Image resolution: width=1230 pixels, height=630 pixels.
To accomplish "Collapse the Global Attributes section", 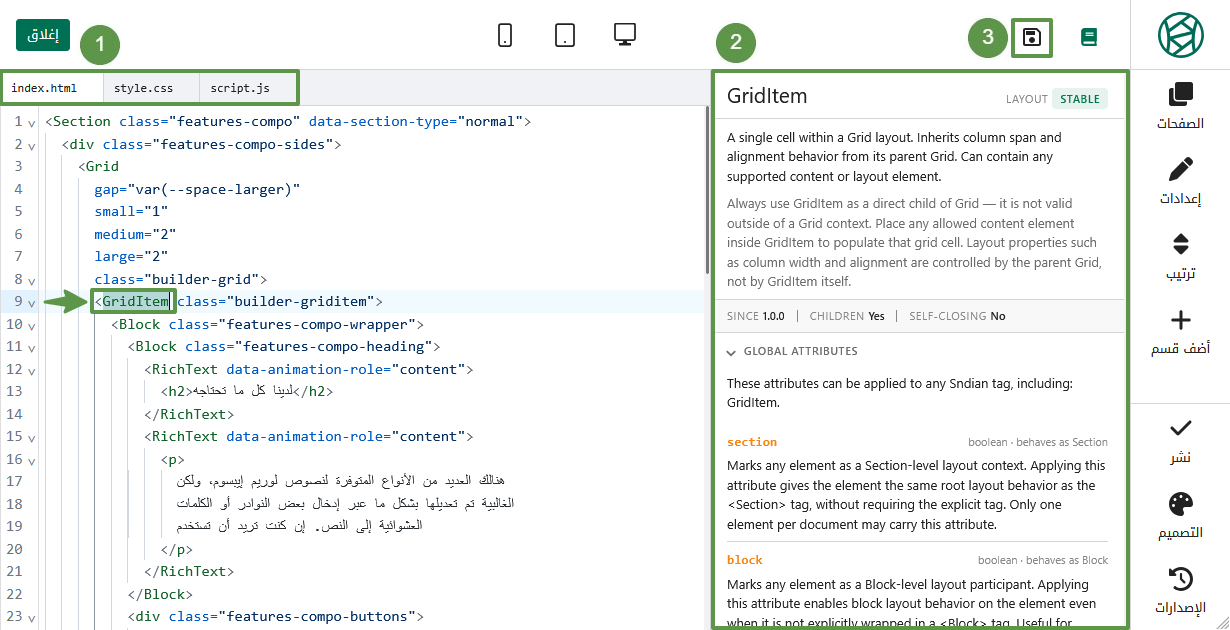I will point(731,352).
